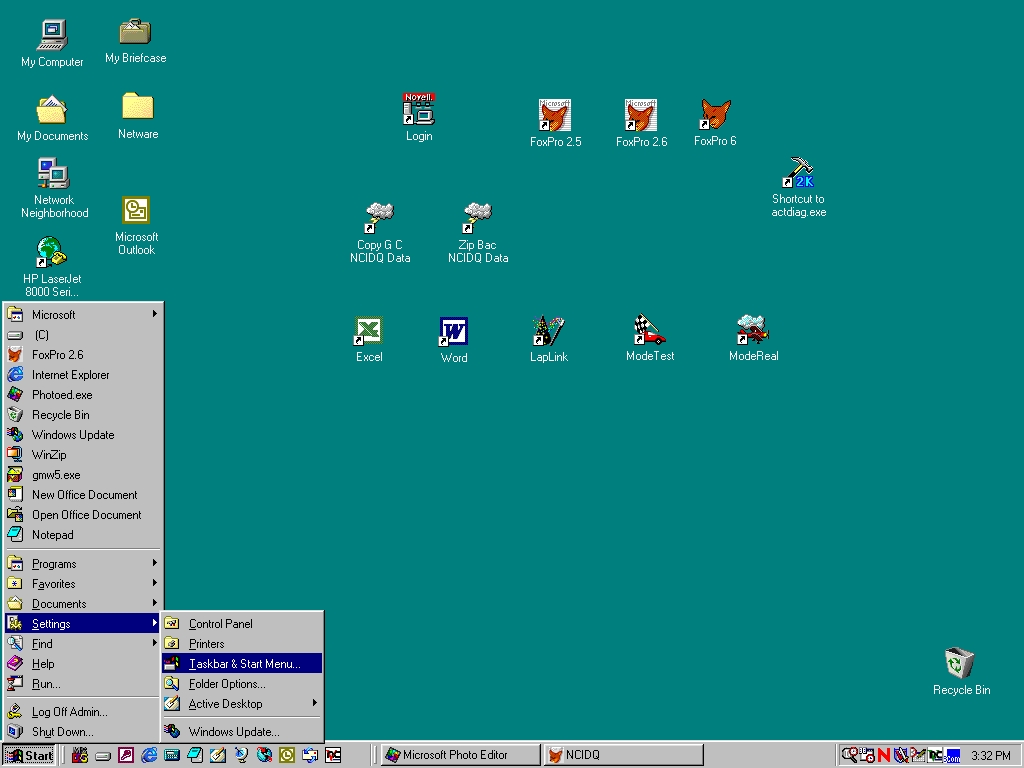Viewport: 1024px width, 768px height.
Task: Select the Novell Login desktop shortcut
Action: coord(419,117)
